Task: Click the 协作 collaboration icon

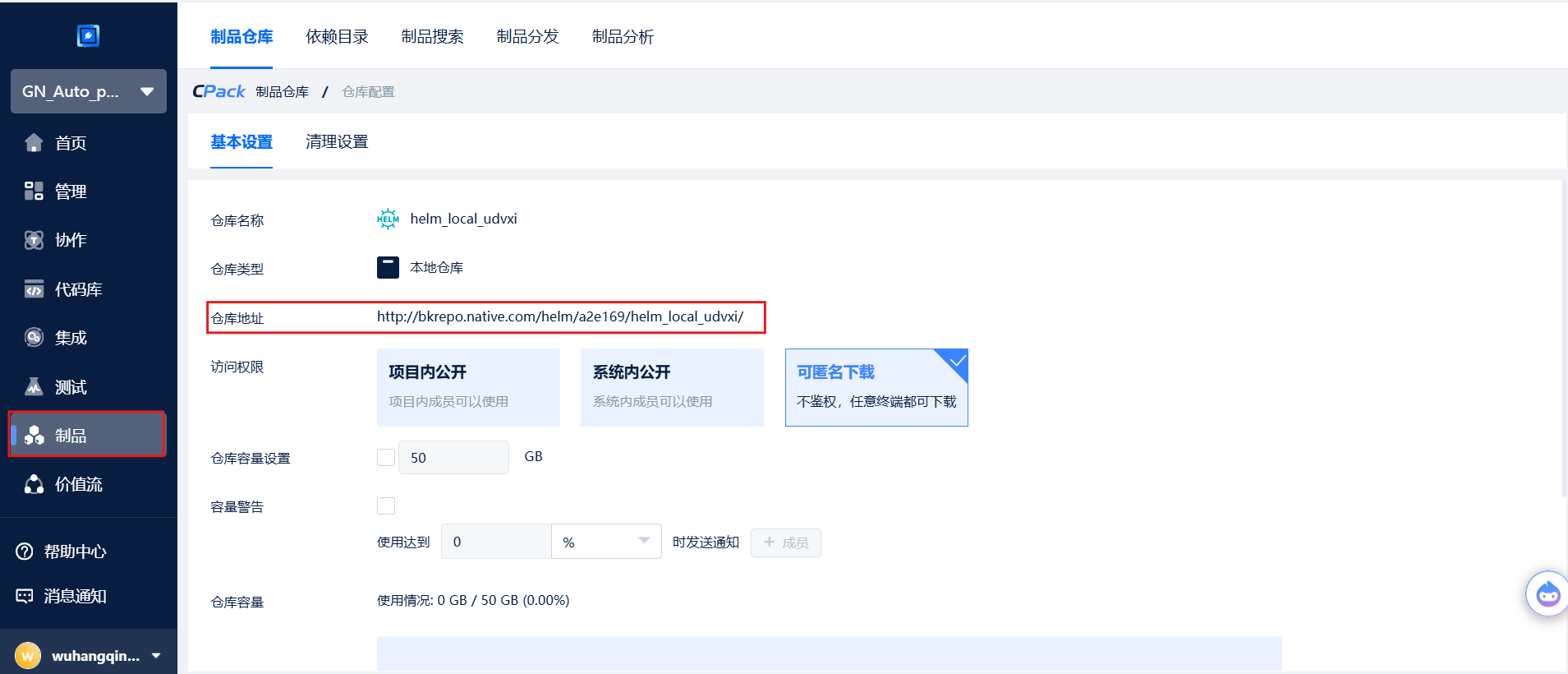Action: tap(34, 240)
